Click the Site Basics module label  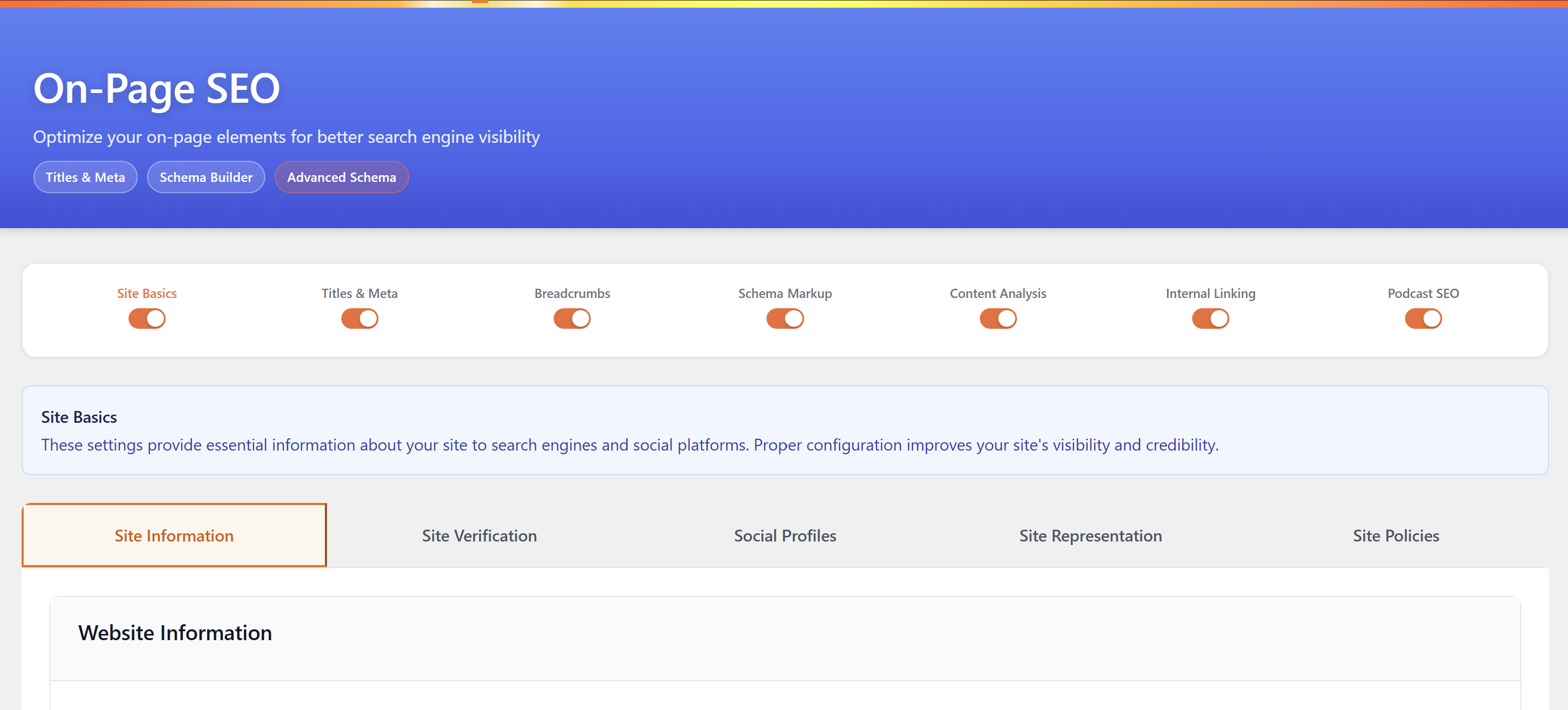[147, 293]
